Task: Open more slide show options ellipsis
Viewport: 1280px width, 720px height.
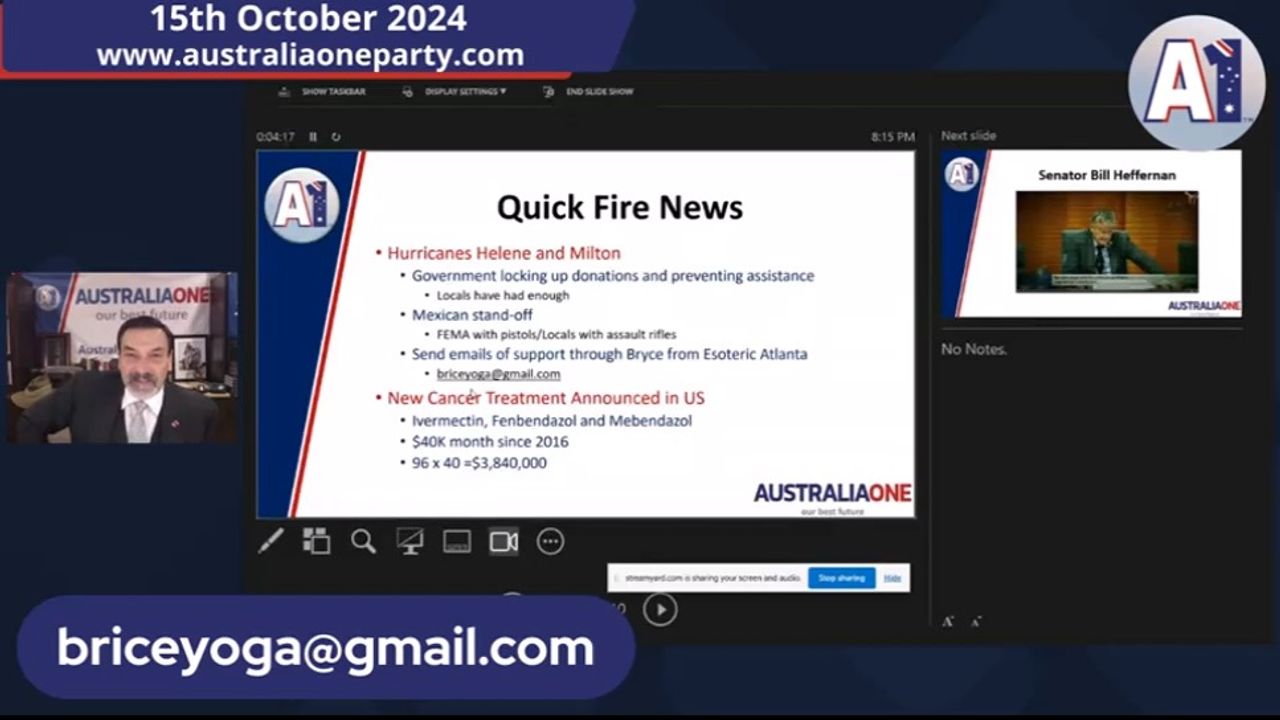Action: pyautogui.click(x=550, y=541)
